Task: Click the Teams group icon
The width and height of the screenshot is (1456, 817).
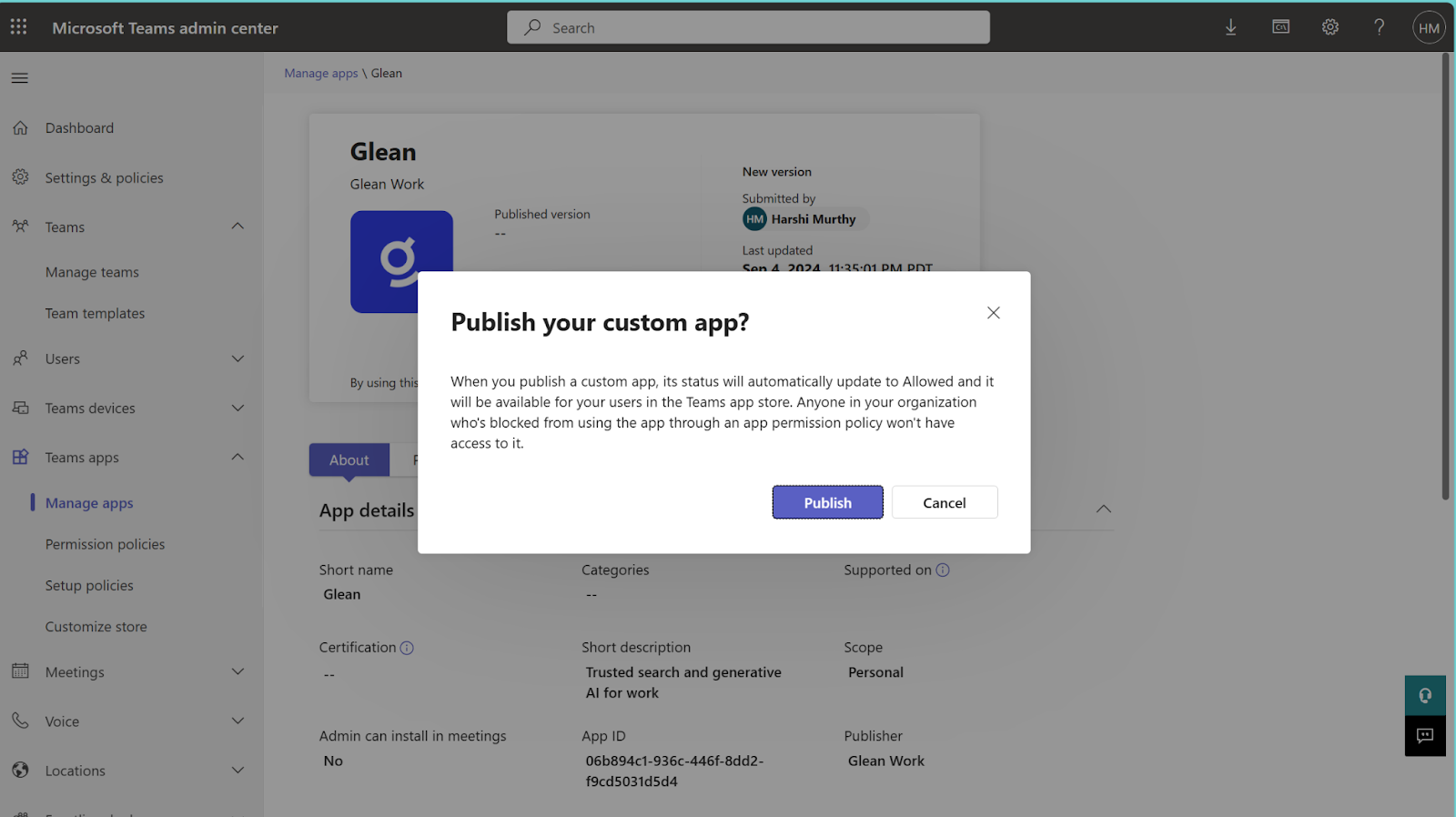Action: 20,227
